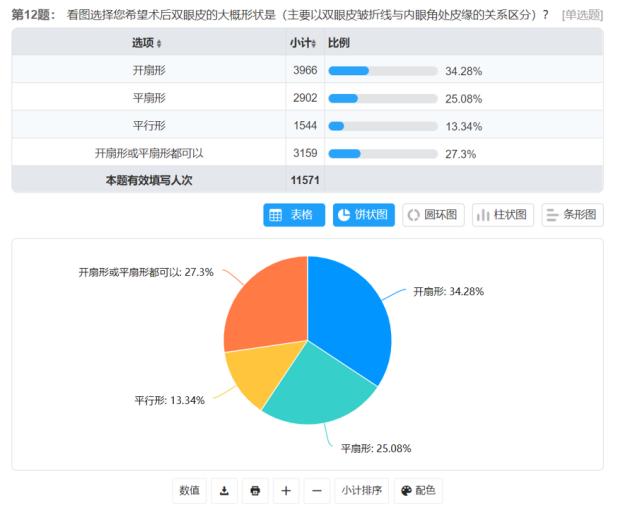Toggle the 饼状图 chart view

[363, 215]
